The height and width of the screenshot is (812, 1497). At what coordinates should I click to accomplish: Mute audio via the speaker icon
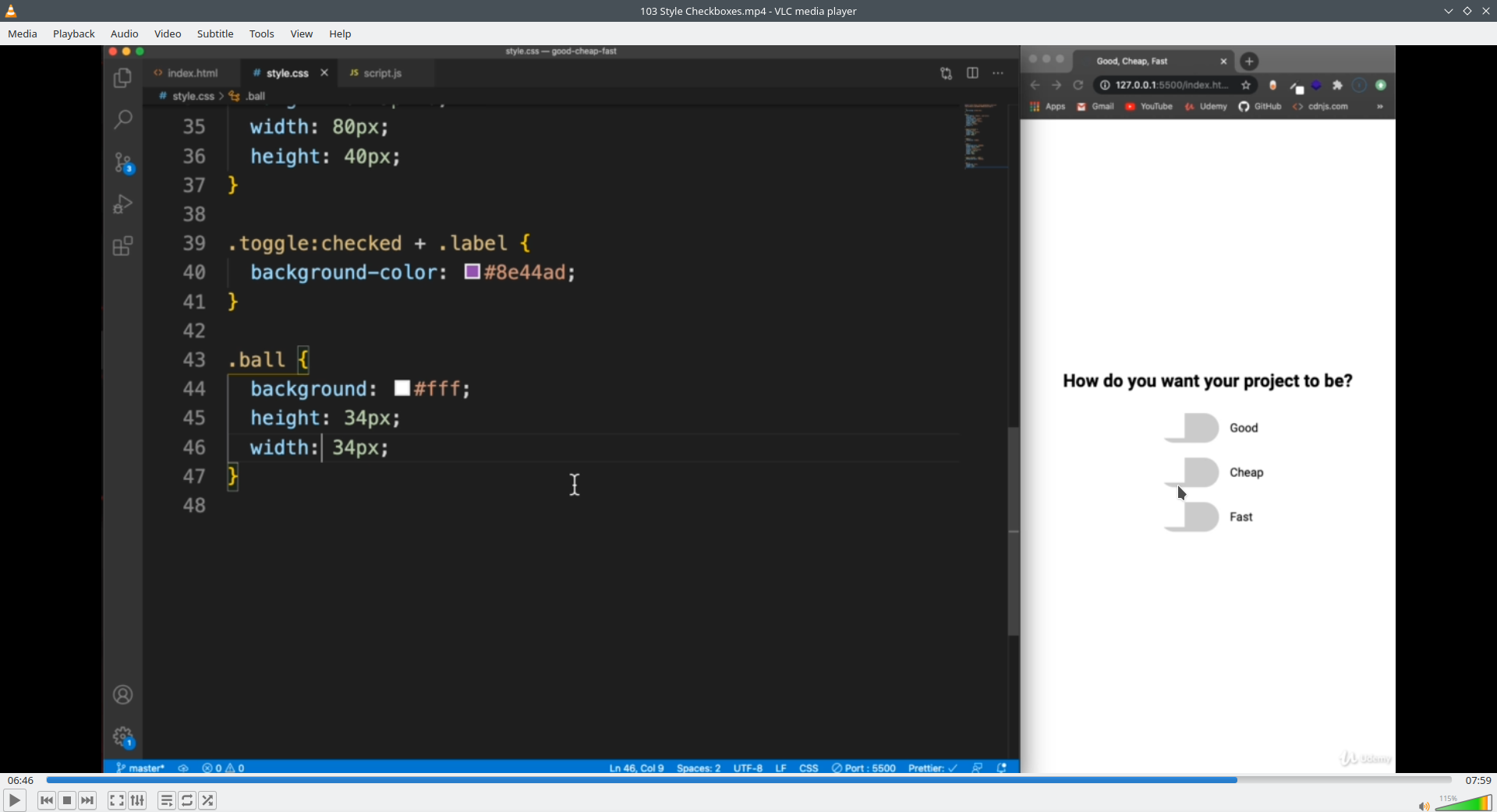click(x=1423, y=805)
